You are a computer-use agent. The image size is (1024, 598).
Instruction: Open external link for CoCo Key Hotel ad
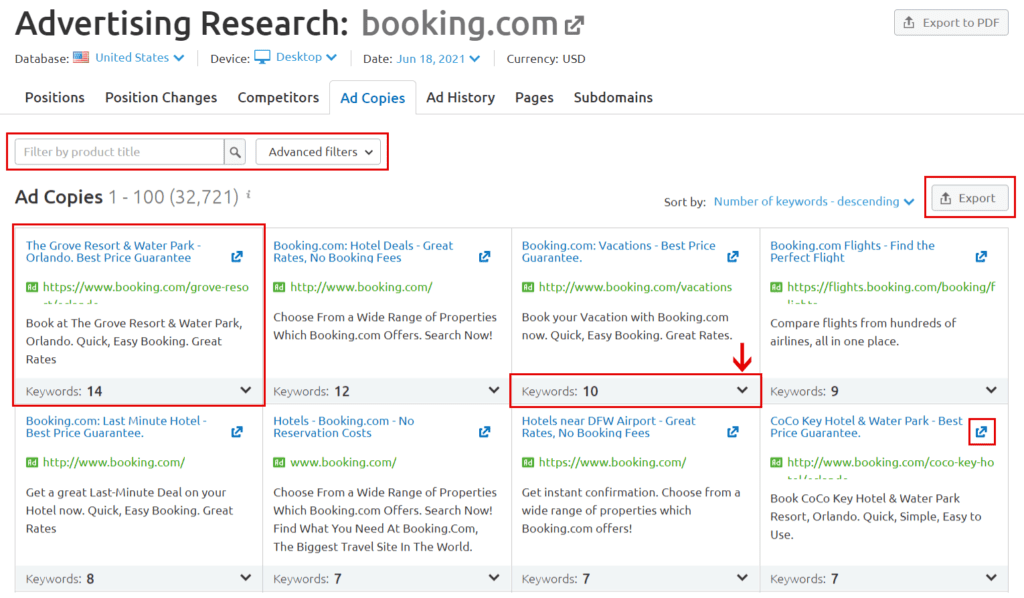981,432
